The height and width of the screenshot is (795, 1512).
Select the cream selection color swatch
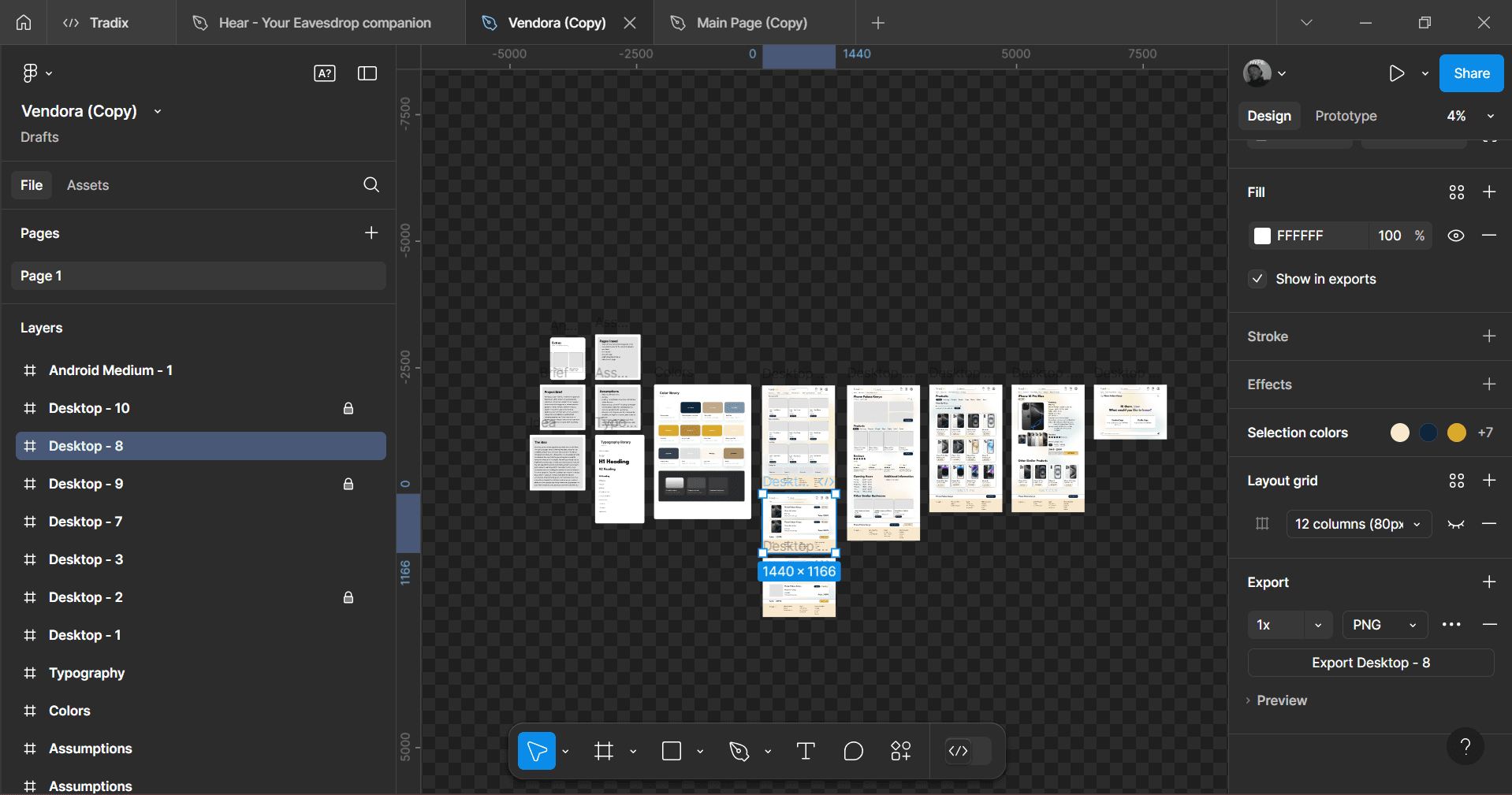point(1400,433)
